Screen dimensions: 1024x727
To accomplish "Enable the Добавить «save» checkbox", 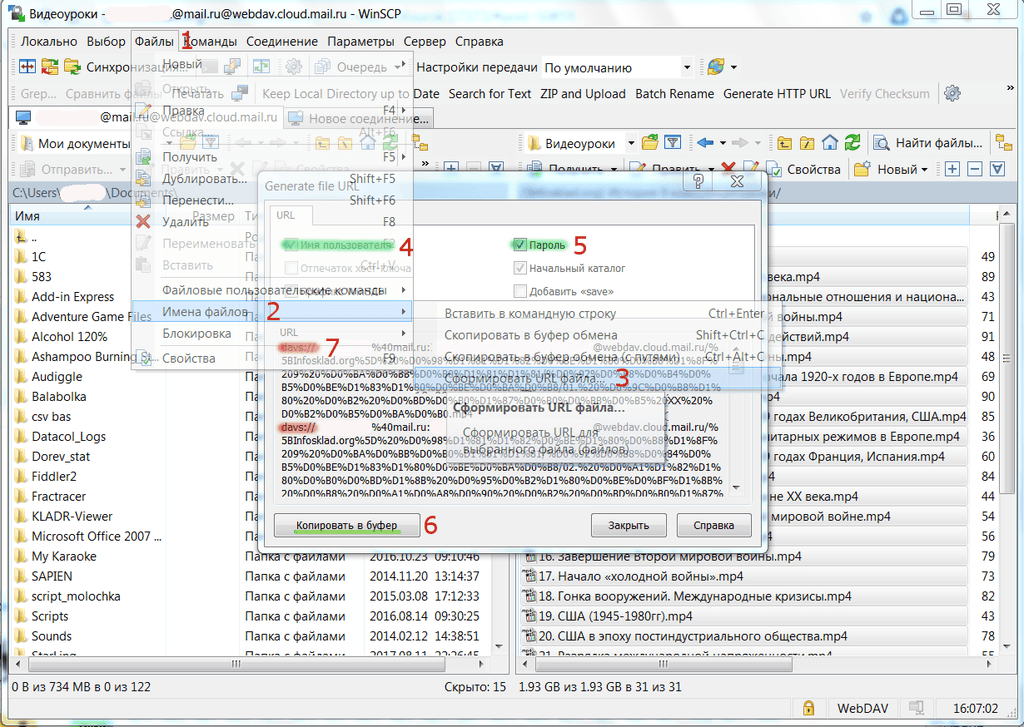I will pyautogui.click(x=520, y=291).
